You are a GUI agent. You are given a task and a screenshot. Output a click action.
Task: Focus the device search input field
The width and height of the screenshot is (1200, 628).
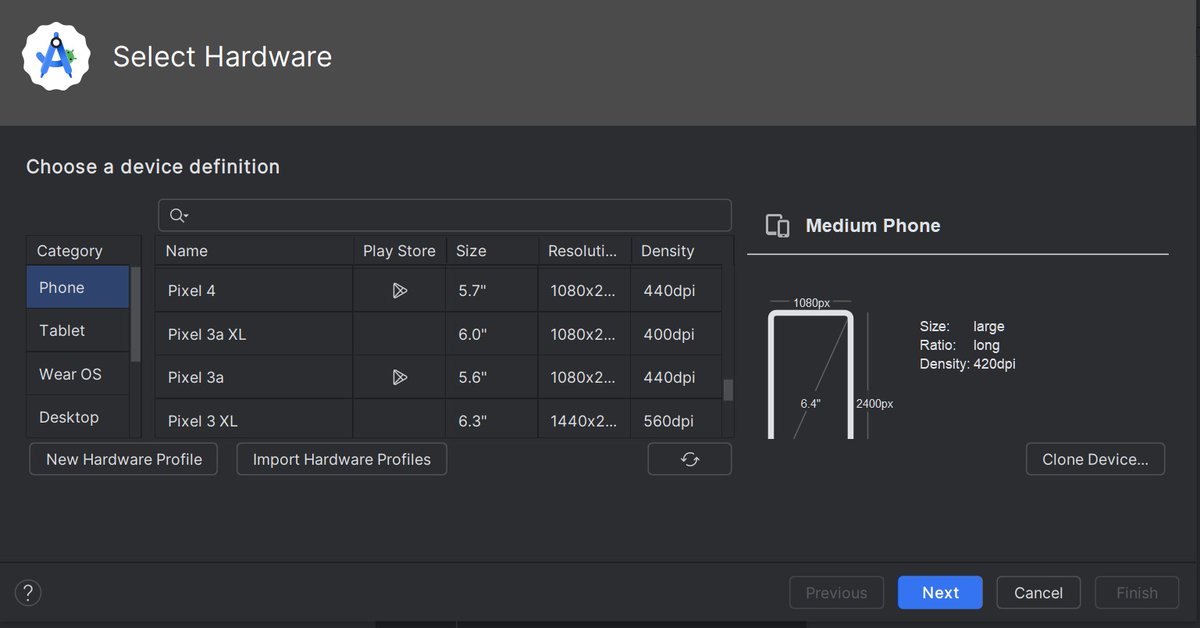pos(445,215)
